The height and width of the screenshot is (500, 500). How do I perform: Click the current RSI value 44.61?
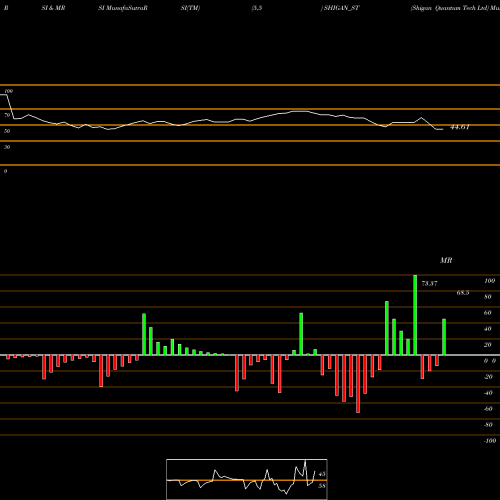[x=460, y=127]
